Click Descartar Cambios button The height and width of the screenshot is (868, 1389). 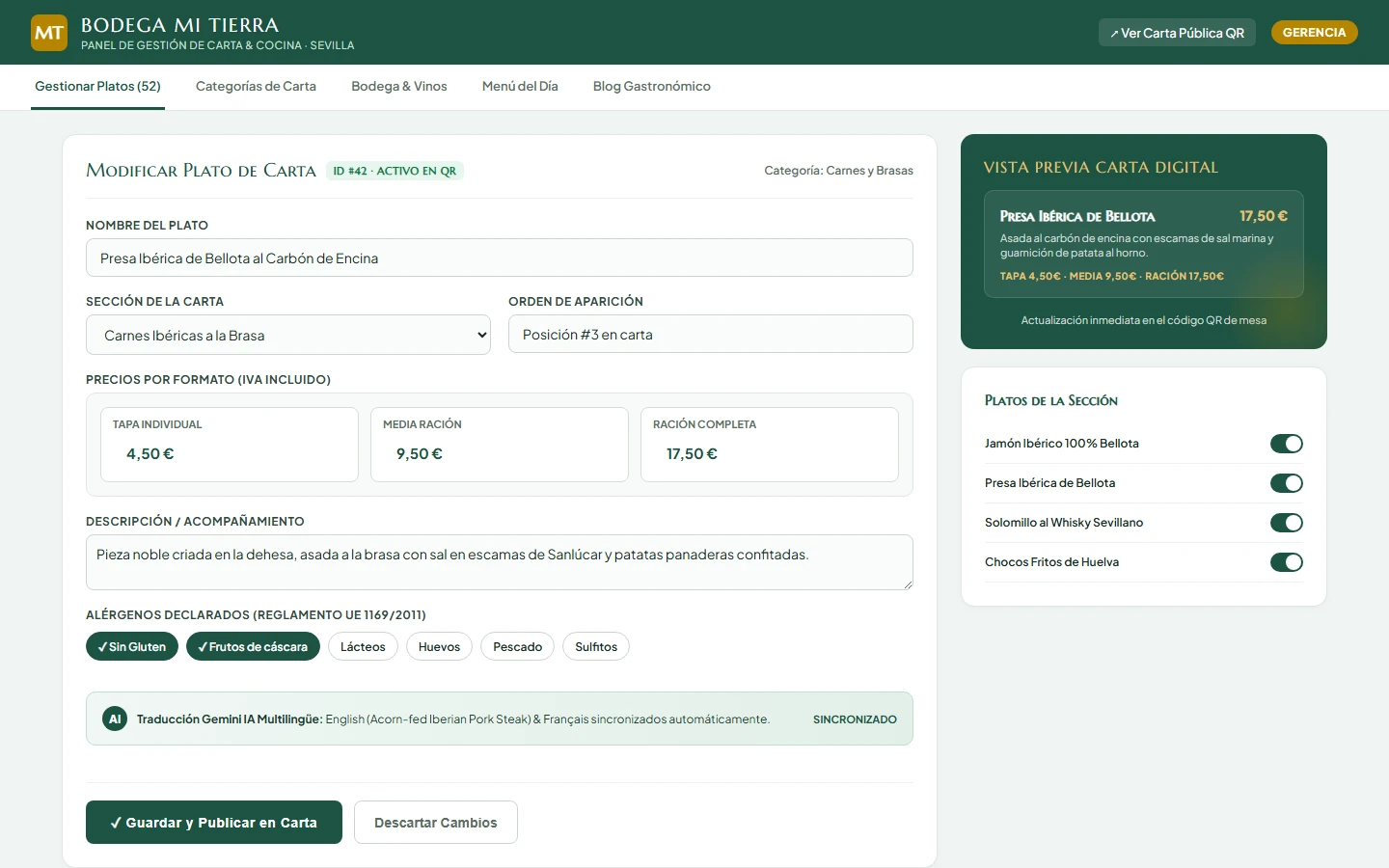click(x=436, y=823)
